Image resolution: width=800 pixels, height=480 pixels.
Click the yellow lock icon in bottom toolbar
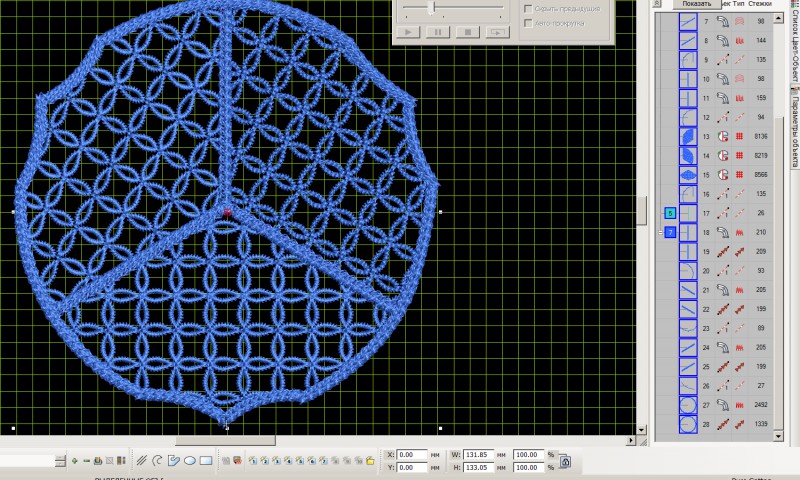[370, 461]
